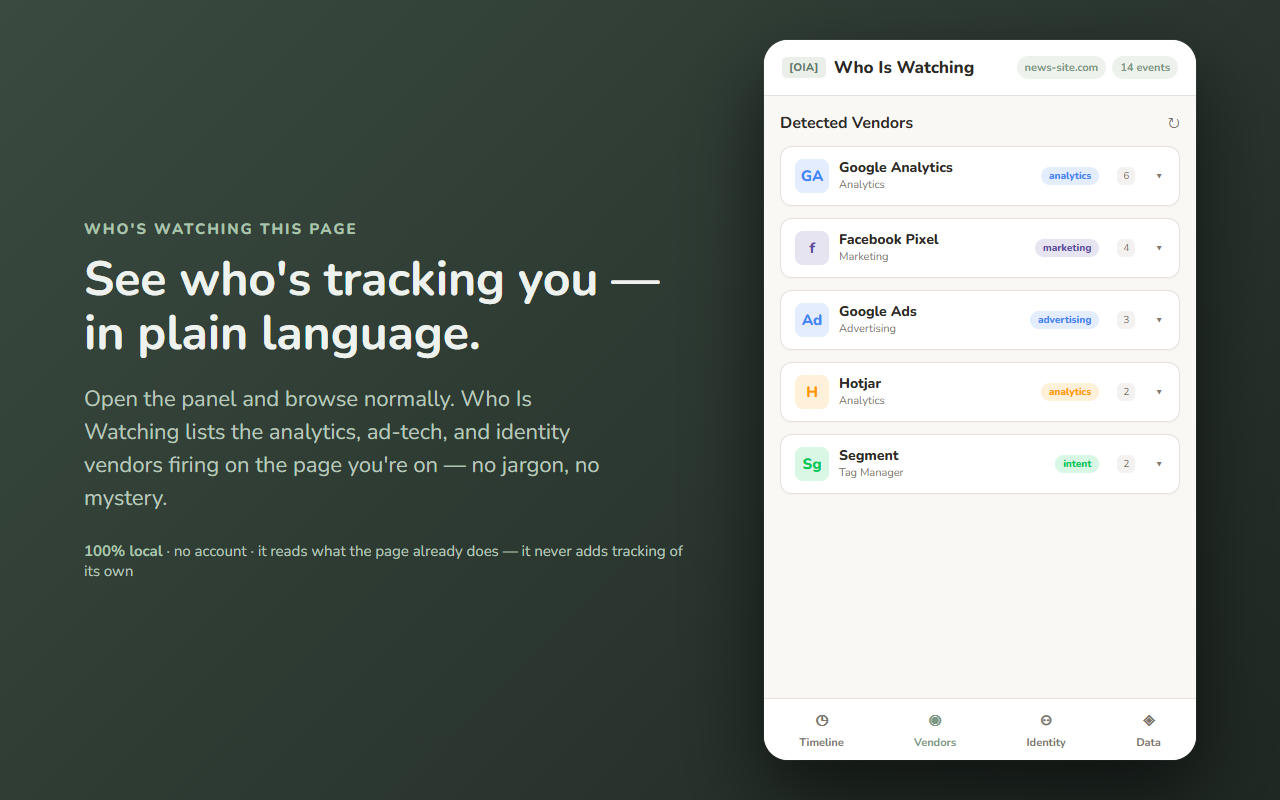Click the intent tag on Segment
The image size is (1280, 800).
1077,464
